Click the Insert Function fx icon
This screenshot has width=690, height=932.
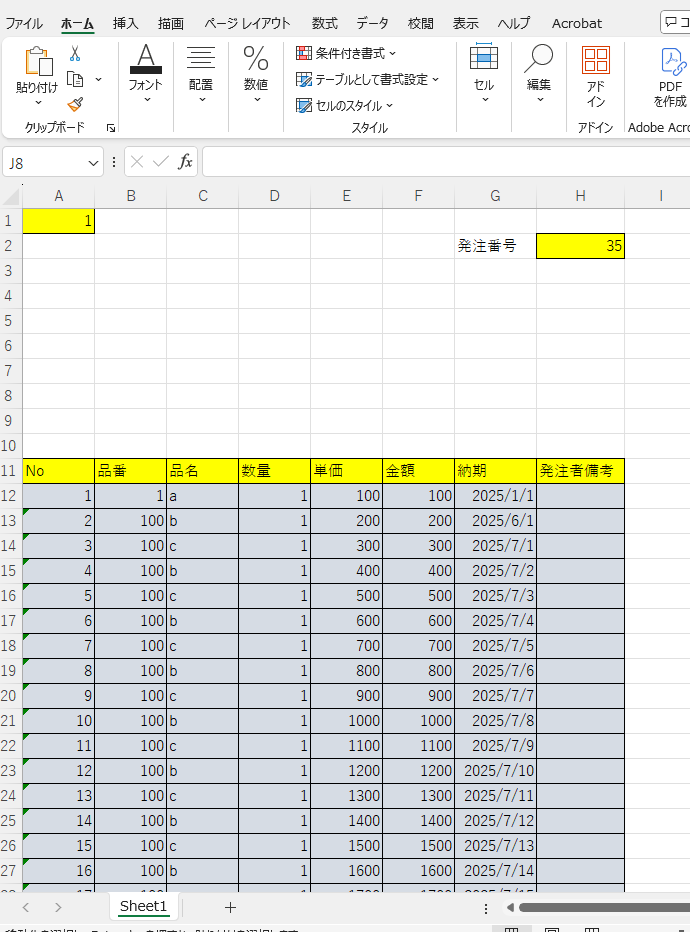(185, 162)
